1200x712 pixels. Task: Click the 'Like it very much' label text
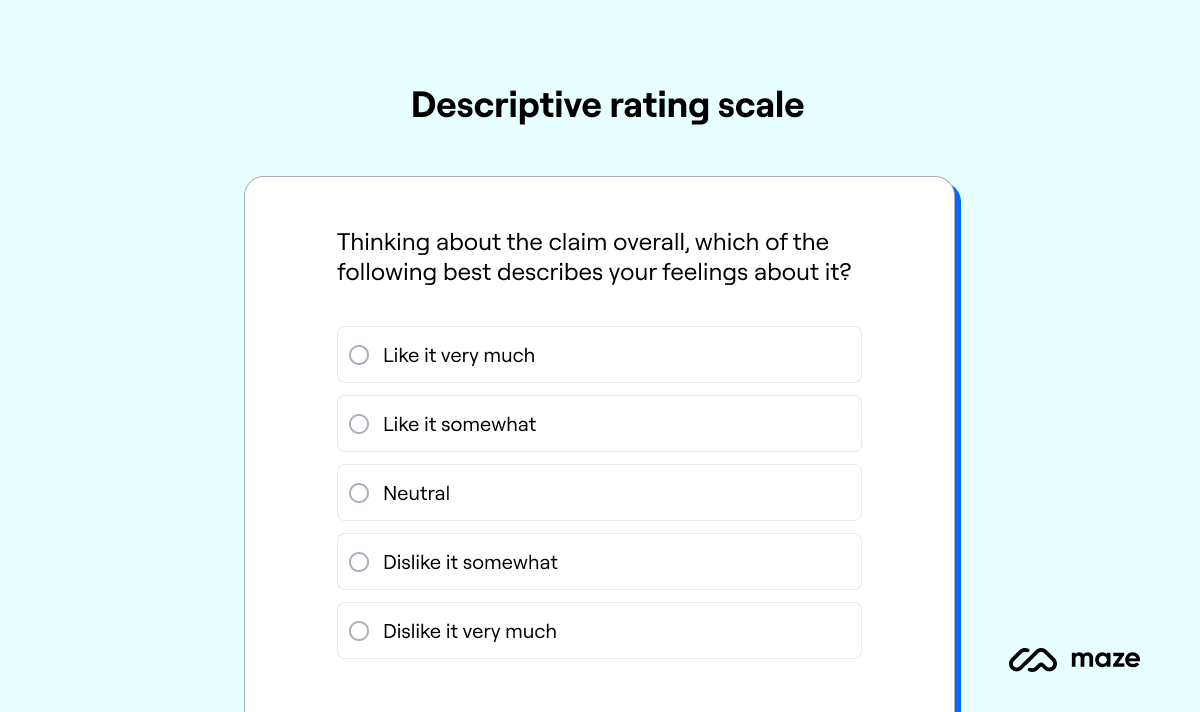coord(459,354)
